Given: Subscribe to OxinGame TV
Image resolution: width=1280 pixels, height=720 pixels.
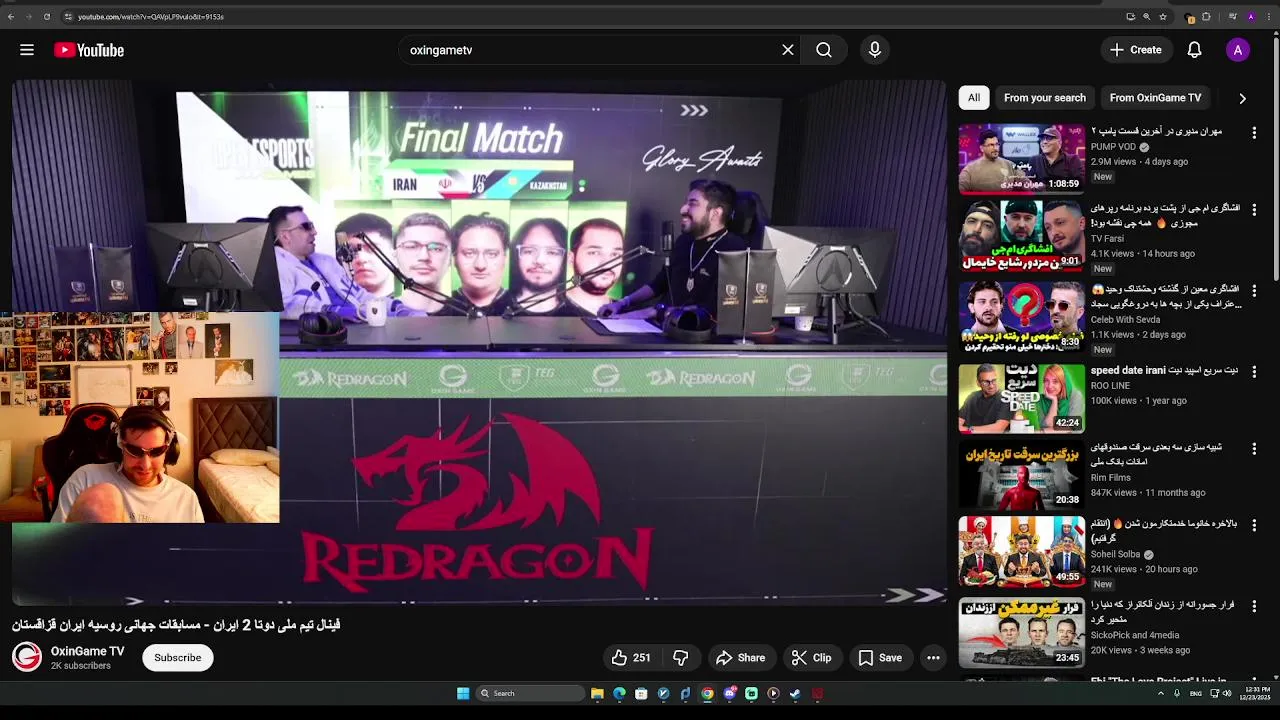Looking at the screenshot, I should click(178, 658).
